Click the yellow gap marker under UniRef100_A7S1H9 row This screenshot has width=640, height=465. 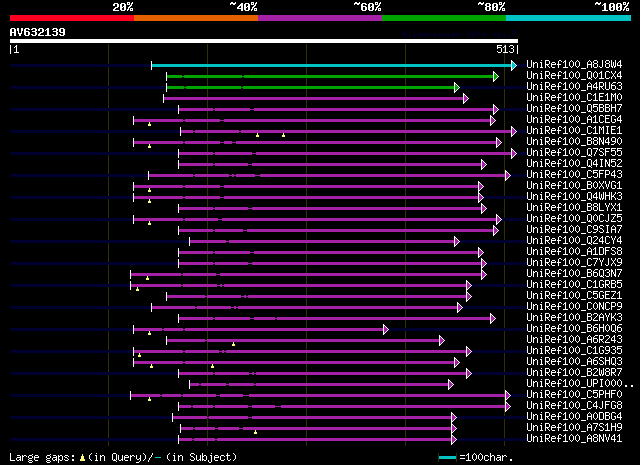256,432
